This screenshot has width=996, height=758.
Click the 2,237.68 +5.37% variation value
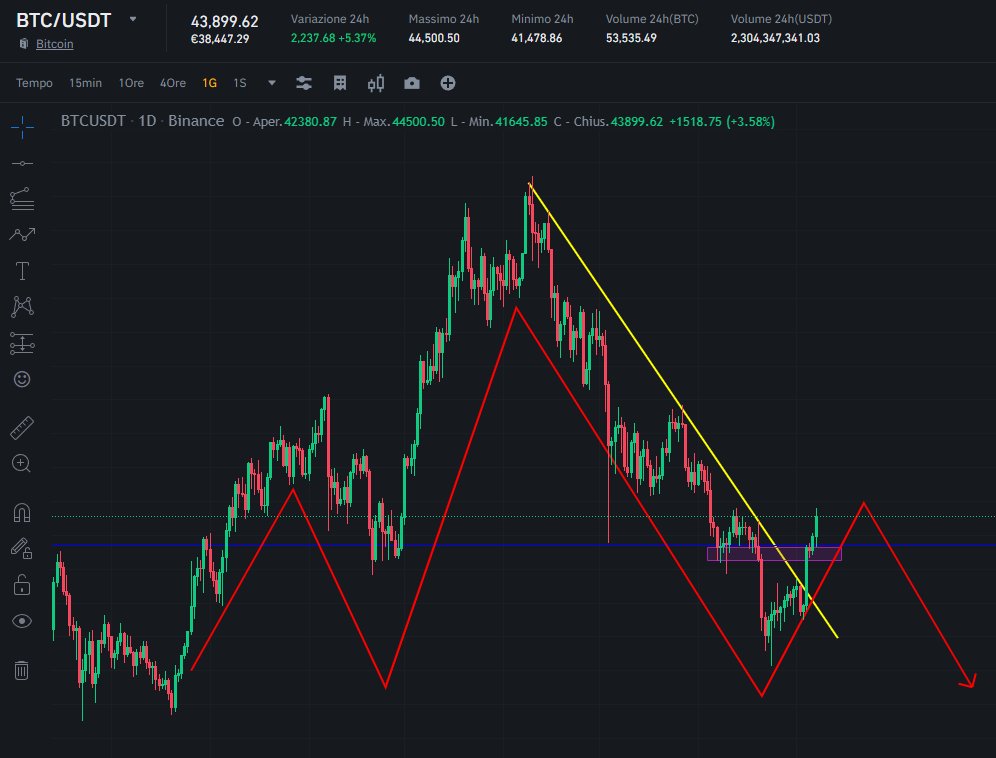point(333,38)
